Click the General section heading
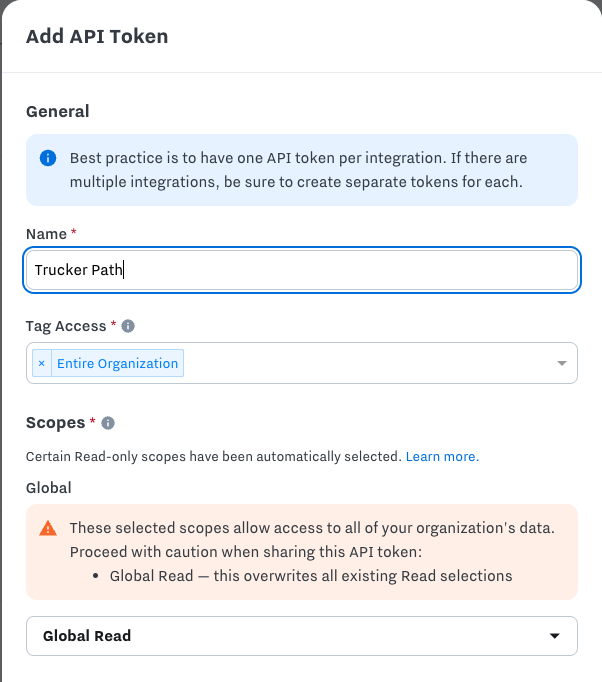This screenshot has width=602, height=682. (x=57, y=112)
